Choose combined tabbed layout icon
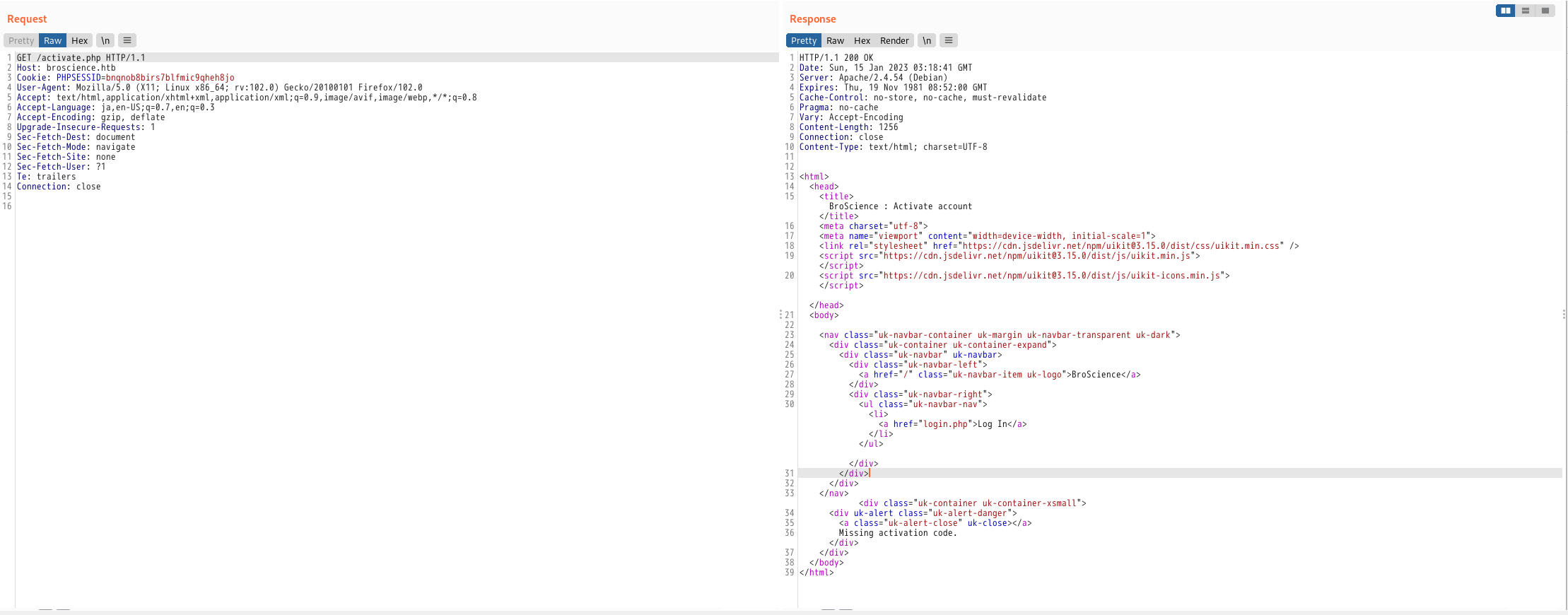The width and height of the screenshot is (1568, 615). pyautogui.click(x=1545, y=11)
